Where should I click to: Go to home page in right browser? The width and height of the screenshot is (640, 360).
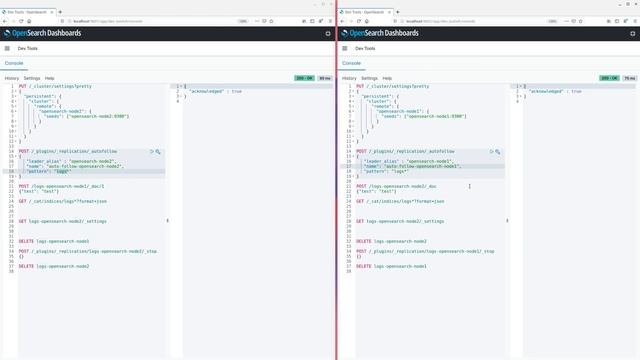[367, 21]
